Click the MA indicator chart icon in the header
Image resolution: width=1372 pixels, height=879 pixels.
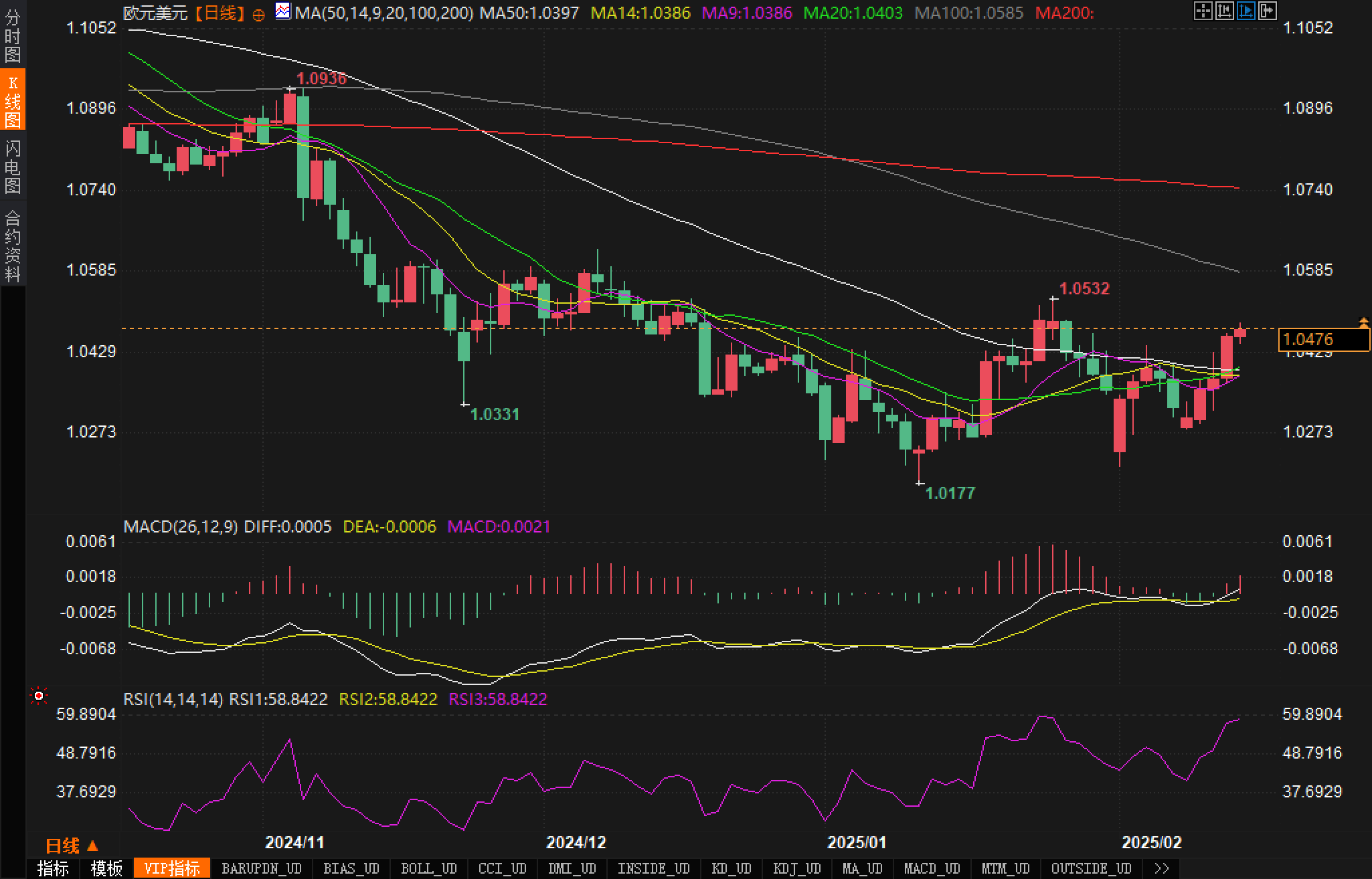283,11
